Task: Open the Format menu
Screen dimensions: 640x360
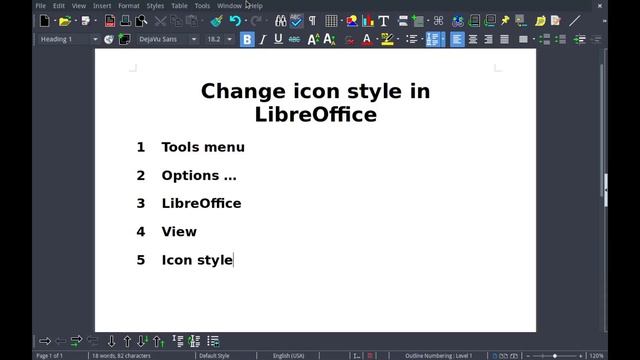Action: (x=129, y=6)
